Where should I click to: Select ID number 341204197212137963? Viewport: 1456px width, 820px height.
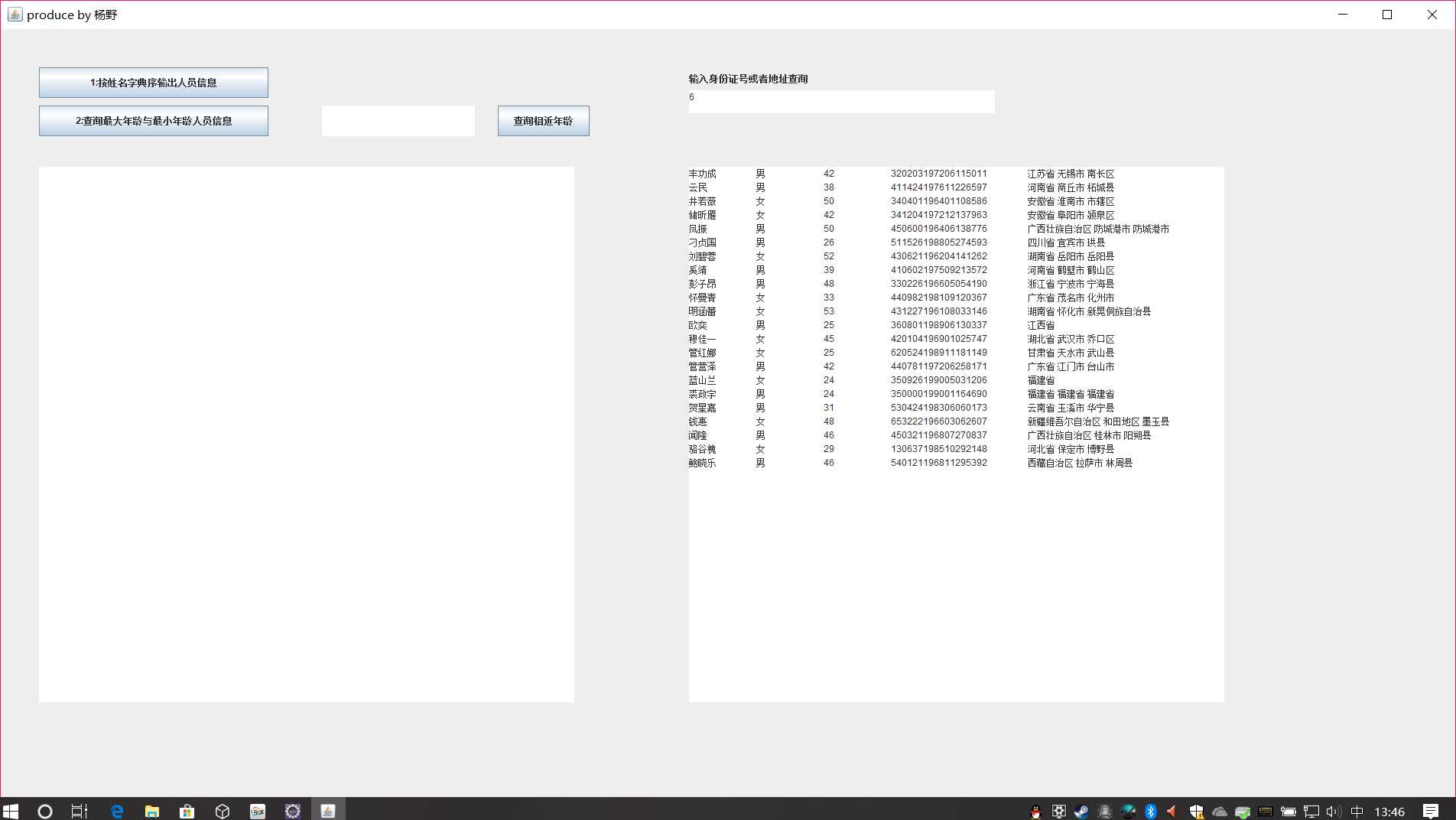tap(938, 215)
